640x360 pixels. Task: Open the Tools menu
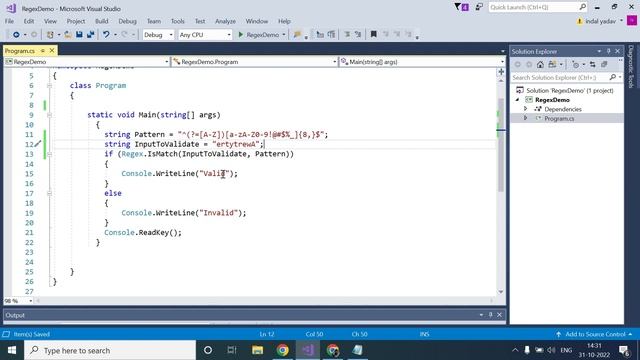tap(178, 21)
